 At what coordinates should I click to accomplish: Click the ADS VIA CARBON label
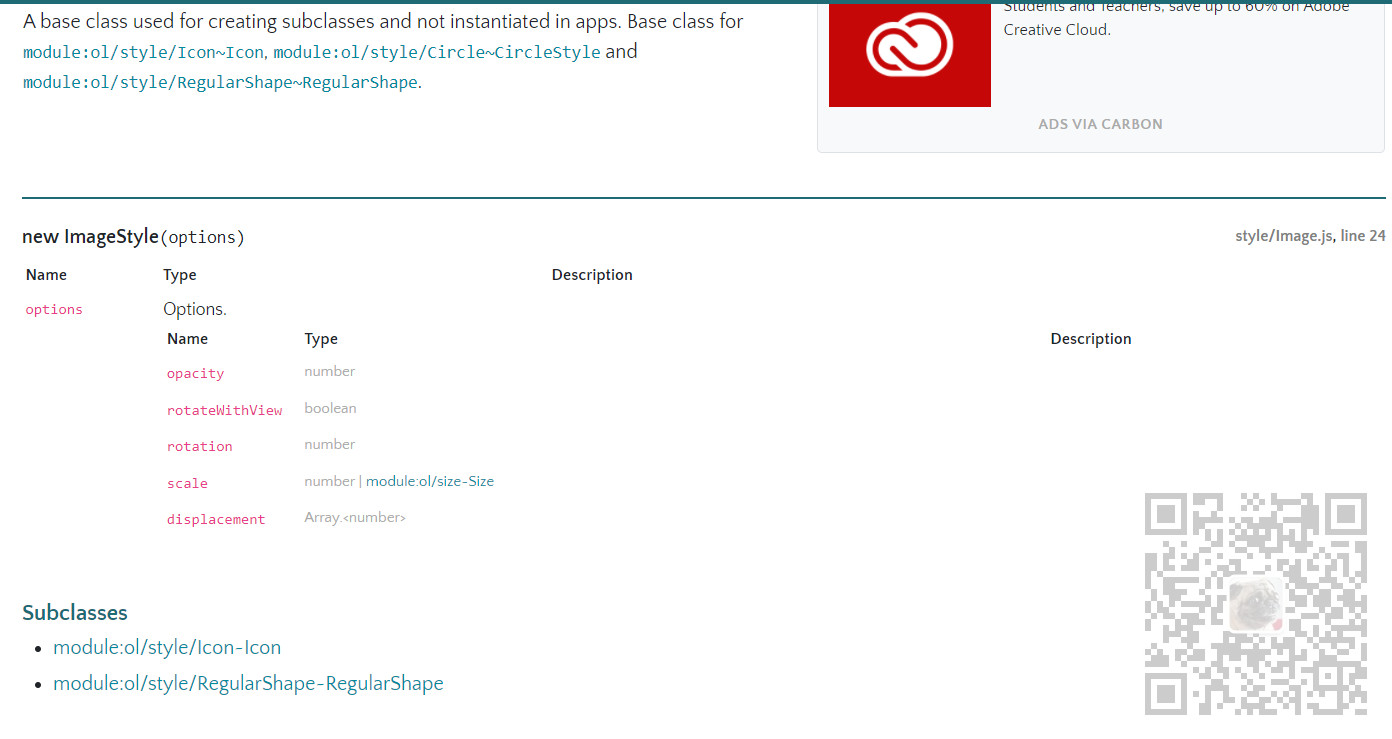point(1100,124)
